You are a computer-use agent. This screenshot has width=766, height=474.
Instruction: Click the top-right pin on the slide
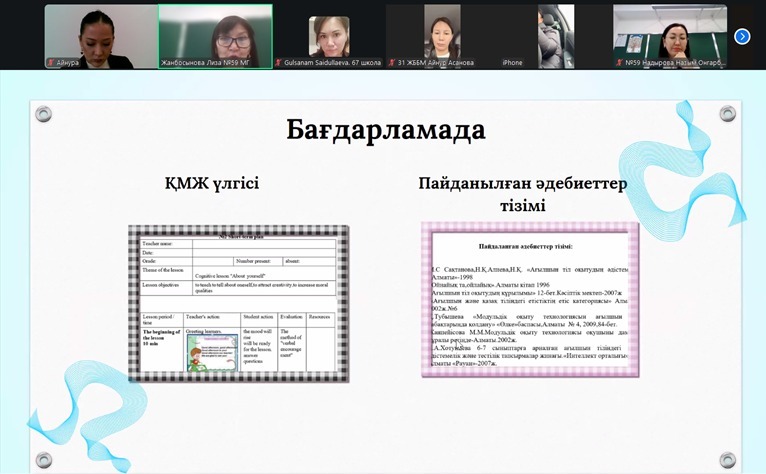(727, 114)
